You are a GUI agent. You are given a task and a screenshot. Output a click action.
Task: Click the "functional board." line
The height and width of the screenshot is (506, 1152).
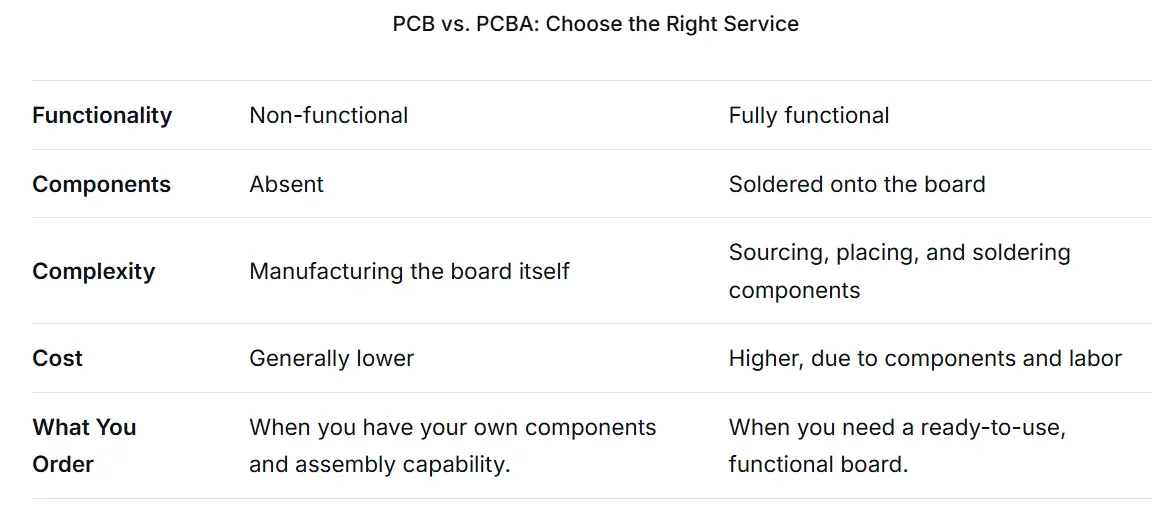click(818, 464)
